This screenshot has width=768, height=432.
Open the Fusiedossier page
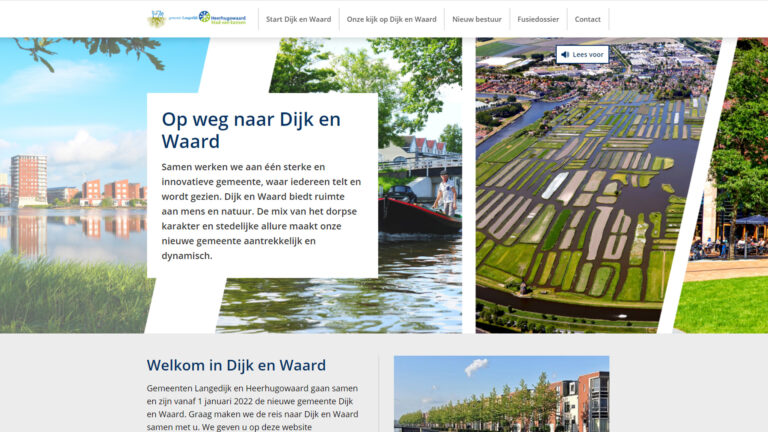538,19
